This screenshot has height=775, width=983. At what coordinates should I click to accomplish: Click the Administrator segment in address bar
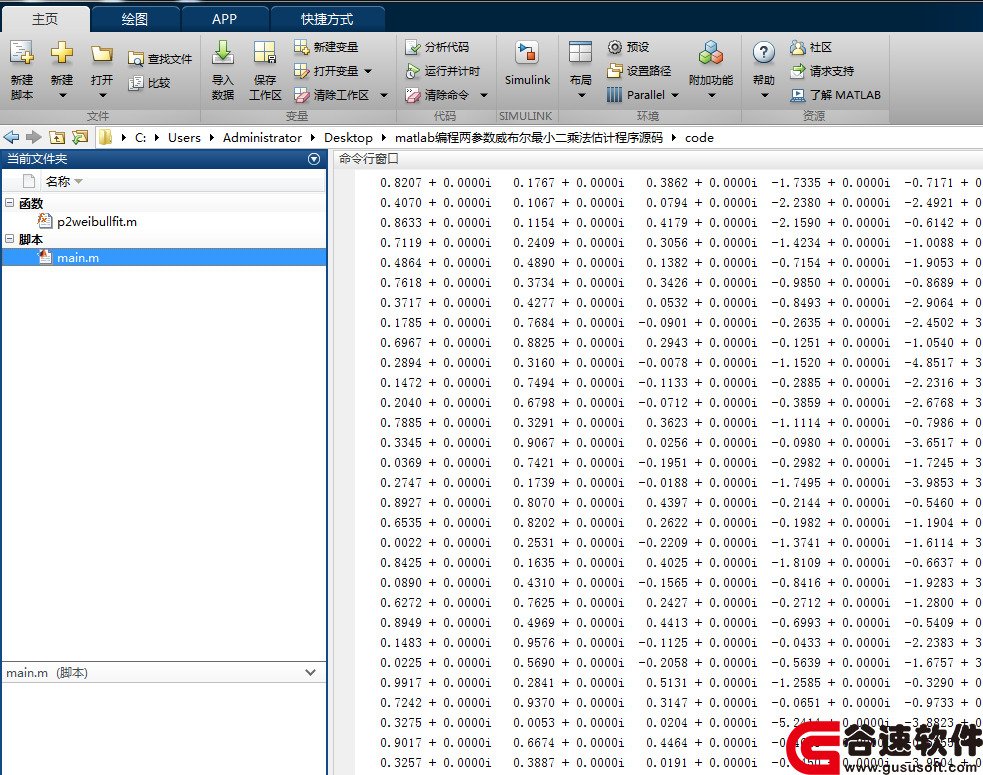click(x=262, y=137)
